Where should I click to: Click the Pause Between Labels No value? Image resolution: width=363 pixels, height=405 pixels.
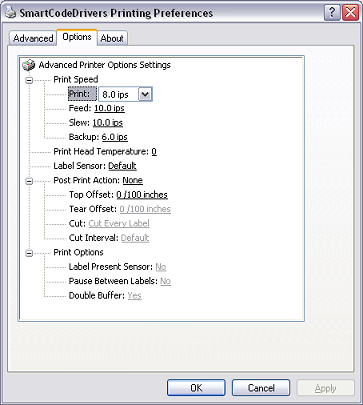tap(165, 281)
